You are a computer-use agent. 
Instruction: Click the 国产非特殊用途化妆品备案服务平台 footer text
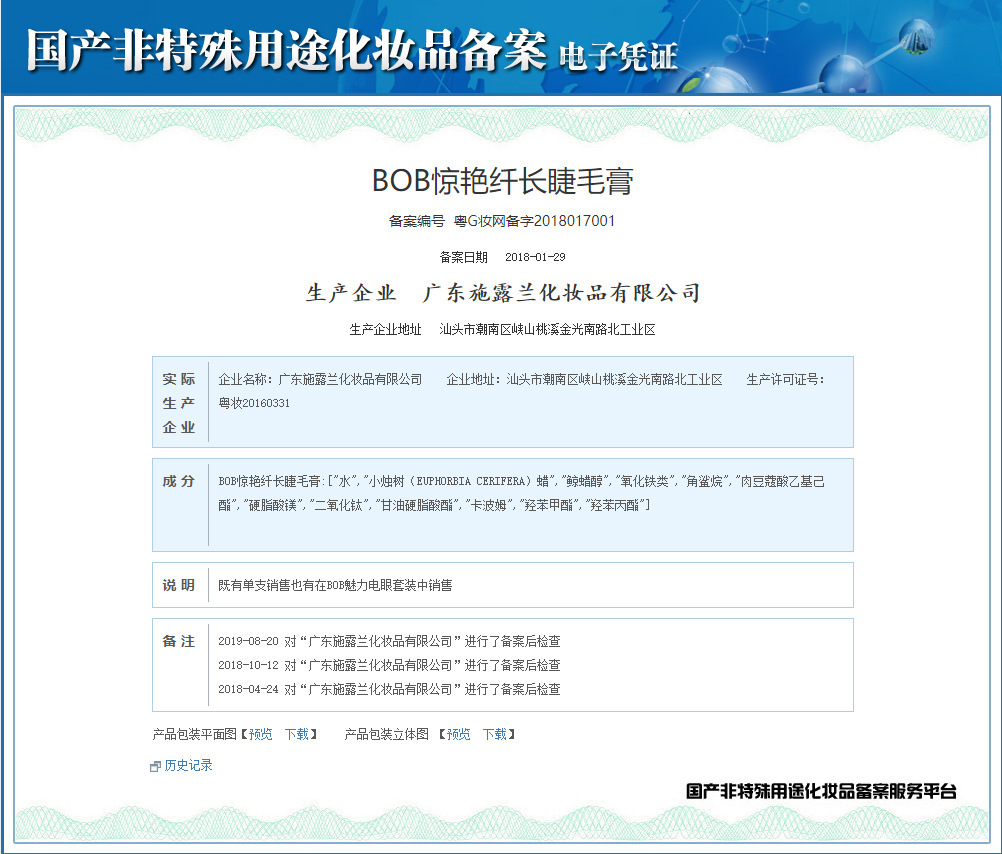point(821,791)
